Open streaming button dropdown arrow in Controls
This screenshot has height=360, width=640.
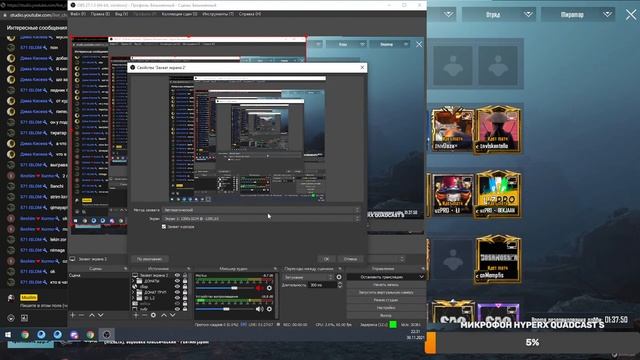click(x=421, y=277)
